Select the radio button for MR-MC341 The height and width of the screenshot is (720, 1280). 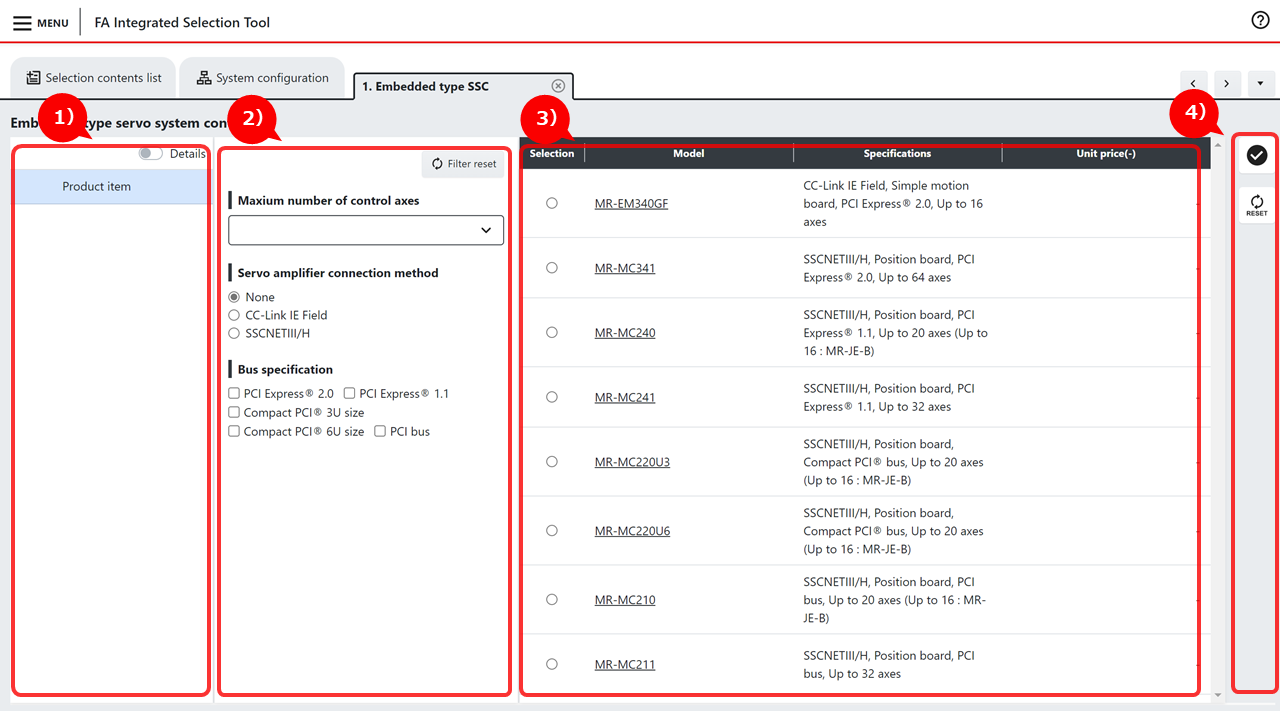552,268
